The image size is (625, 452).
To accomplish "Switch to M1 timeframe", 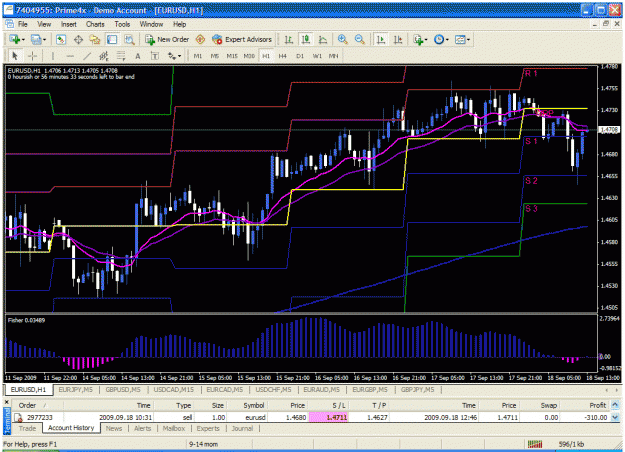I will tap(198, 56).
